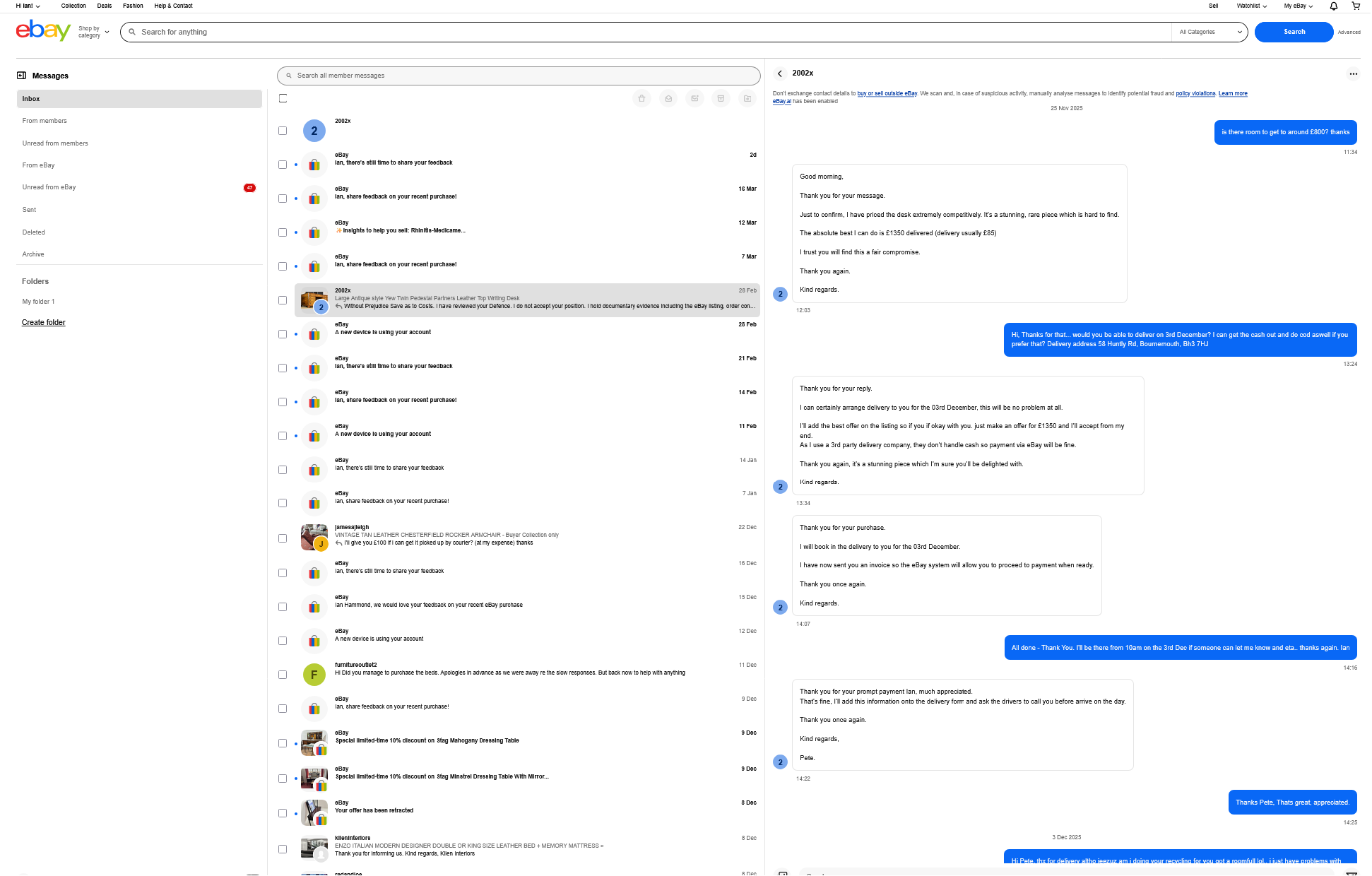Viewport: 1372px width, 876px height.
Task: Click the eBay logo
Action: [43, 31]
